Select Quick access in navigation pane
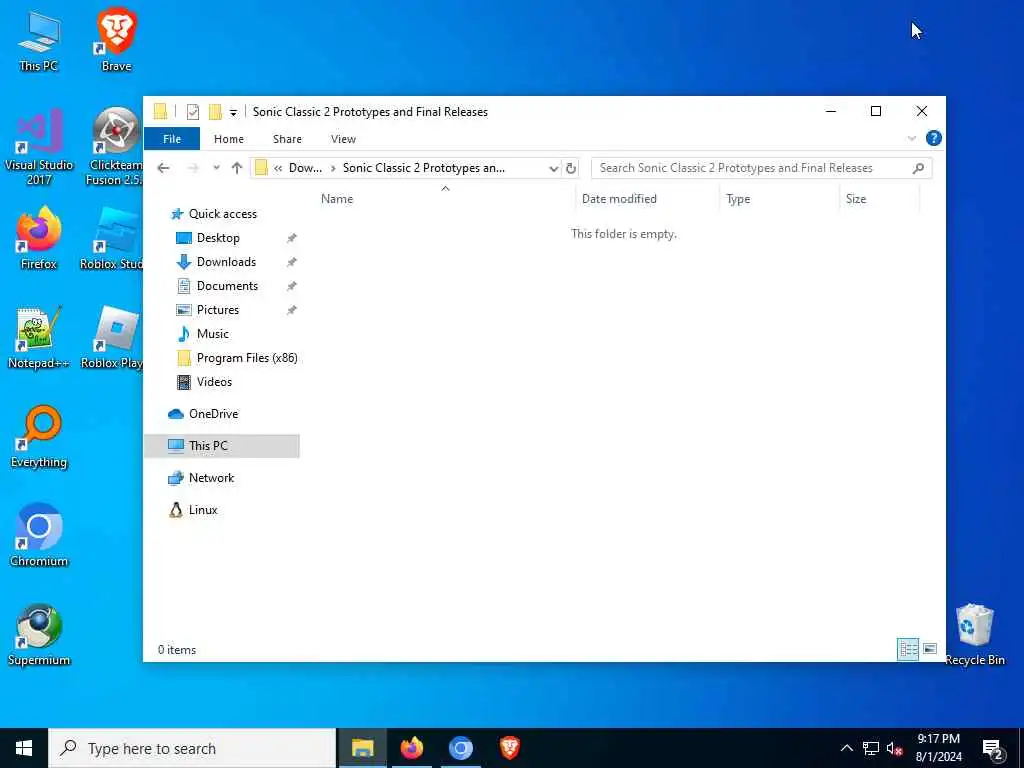 [x=222, y=214]
